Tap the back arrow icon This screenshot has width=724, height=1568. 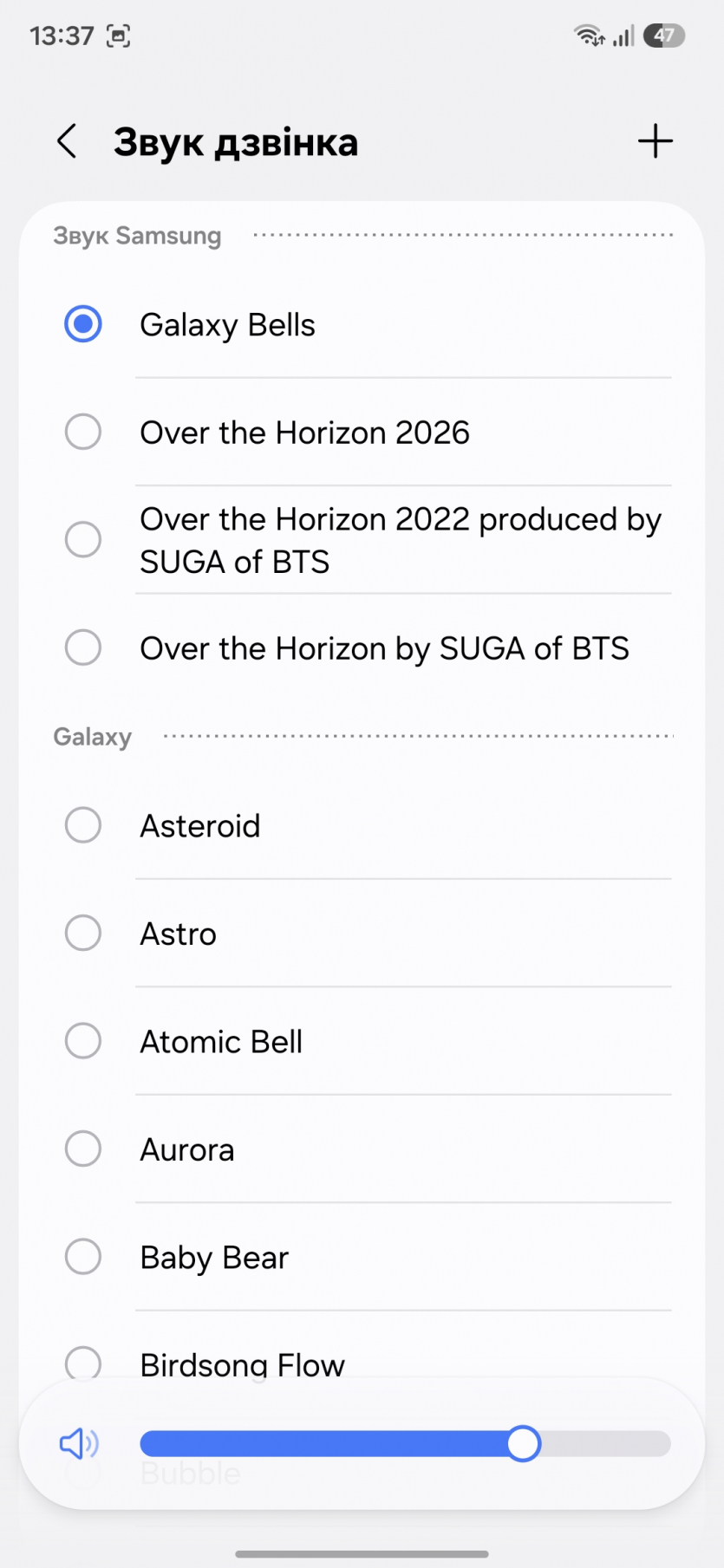click(67, 141)
